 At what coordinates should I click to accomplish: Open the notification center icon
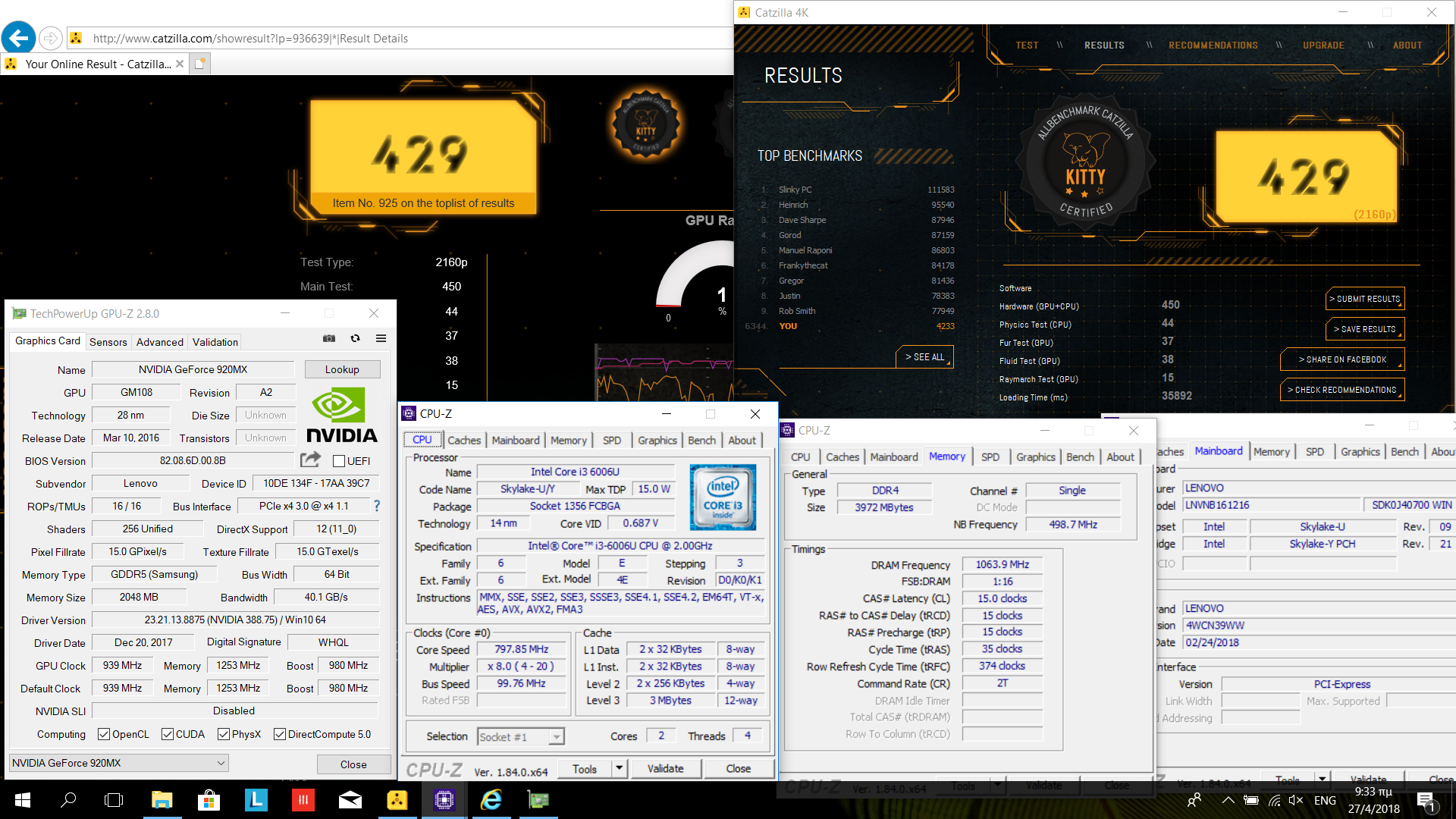1426,801
